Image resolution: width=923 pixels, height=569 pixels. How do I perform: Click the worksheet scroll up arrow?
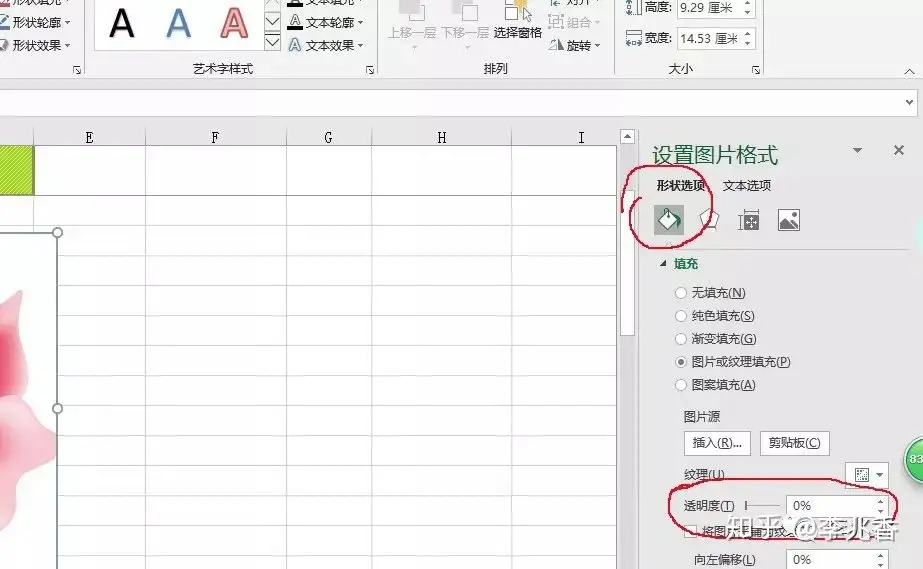[627, 137]
